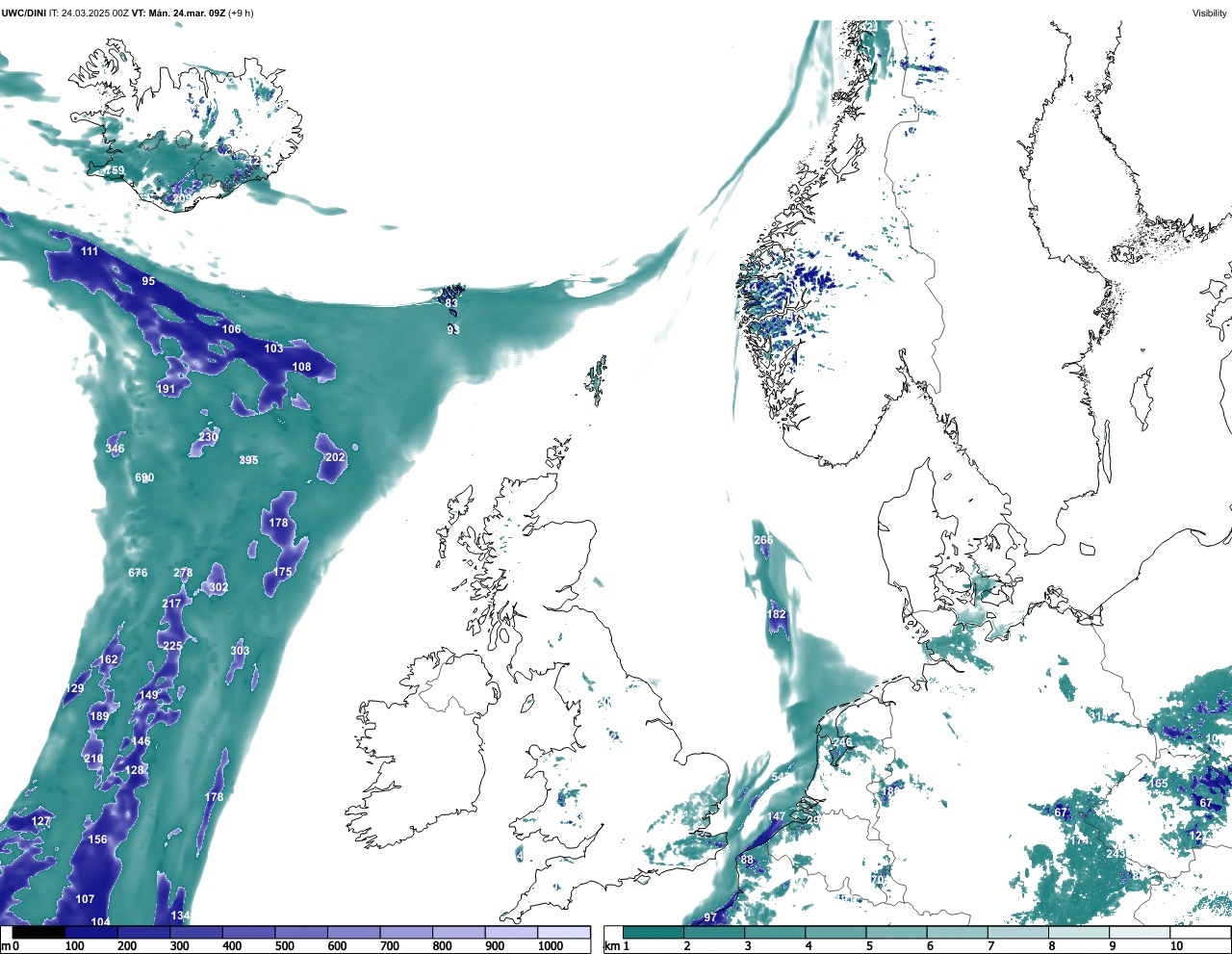Select the meters legend swatch between 900 and 1000
Viewport: 1232px width, 954px height.
point(511,933)
